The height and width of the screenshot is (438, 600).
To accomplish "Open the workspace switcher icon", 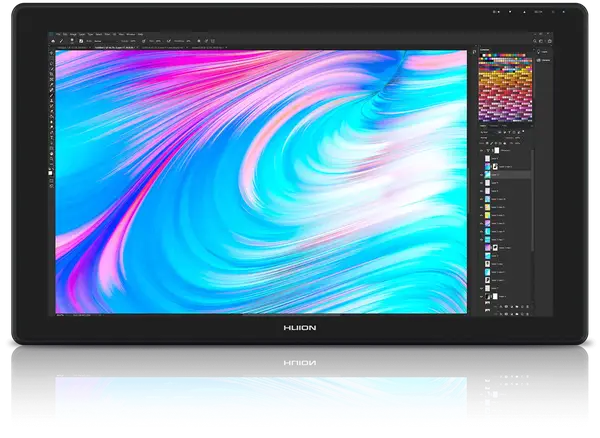I will click(x=541, y=41).
